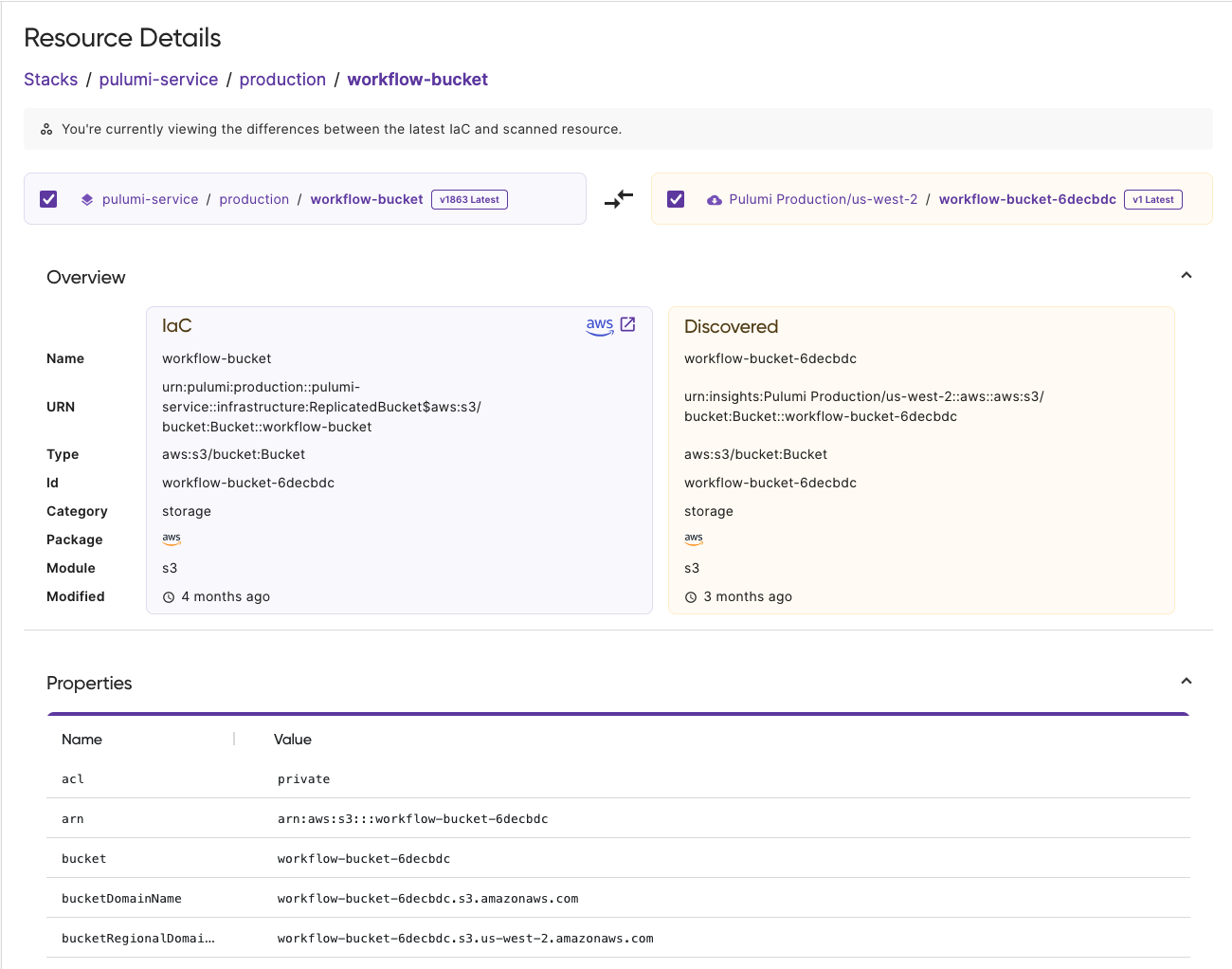Select the bucketDomainName property name
The width and height of the screenshot is (1232, 969).
(x=121, y=899)
